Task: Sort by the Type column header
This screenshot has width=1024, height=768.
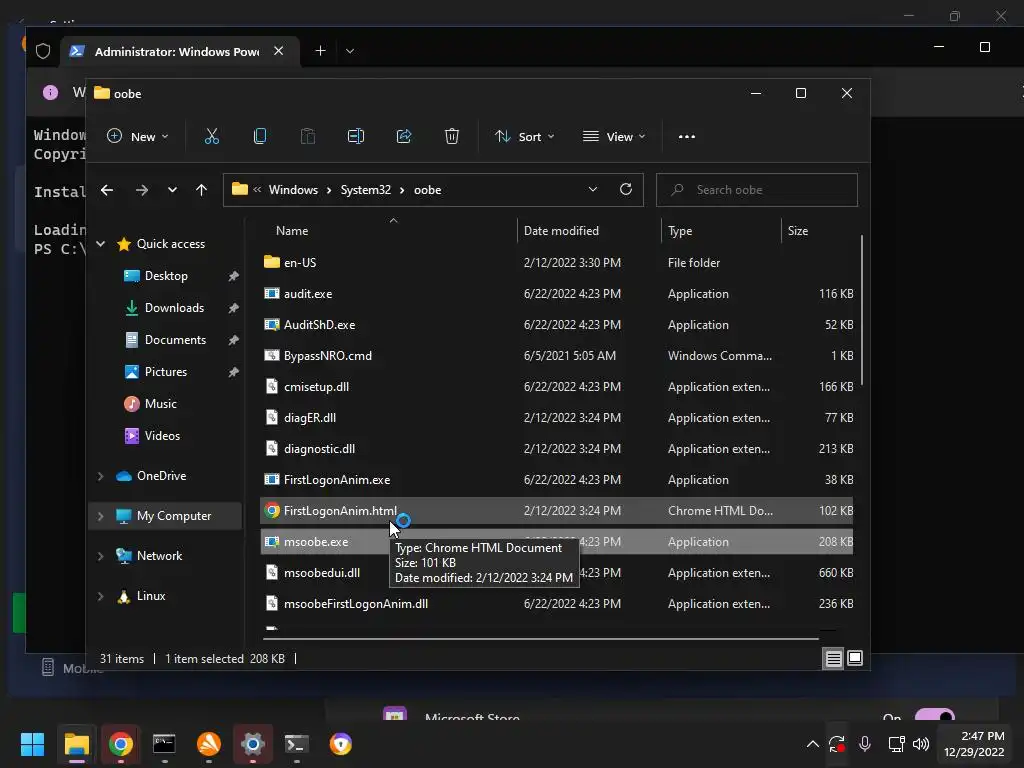Action: click(x=680, y=231)
